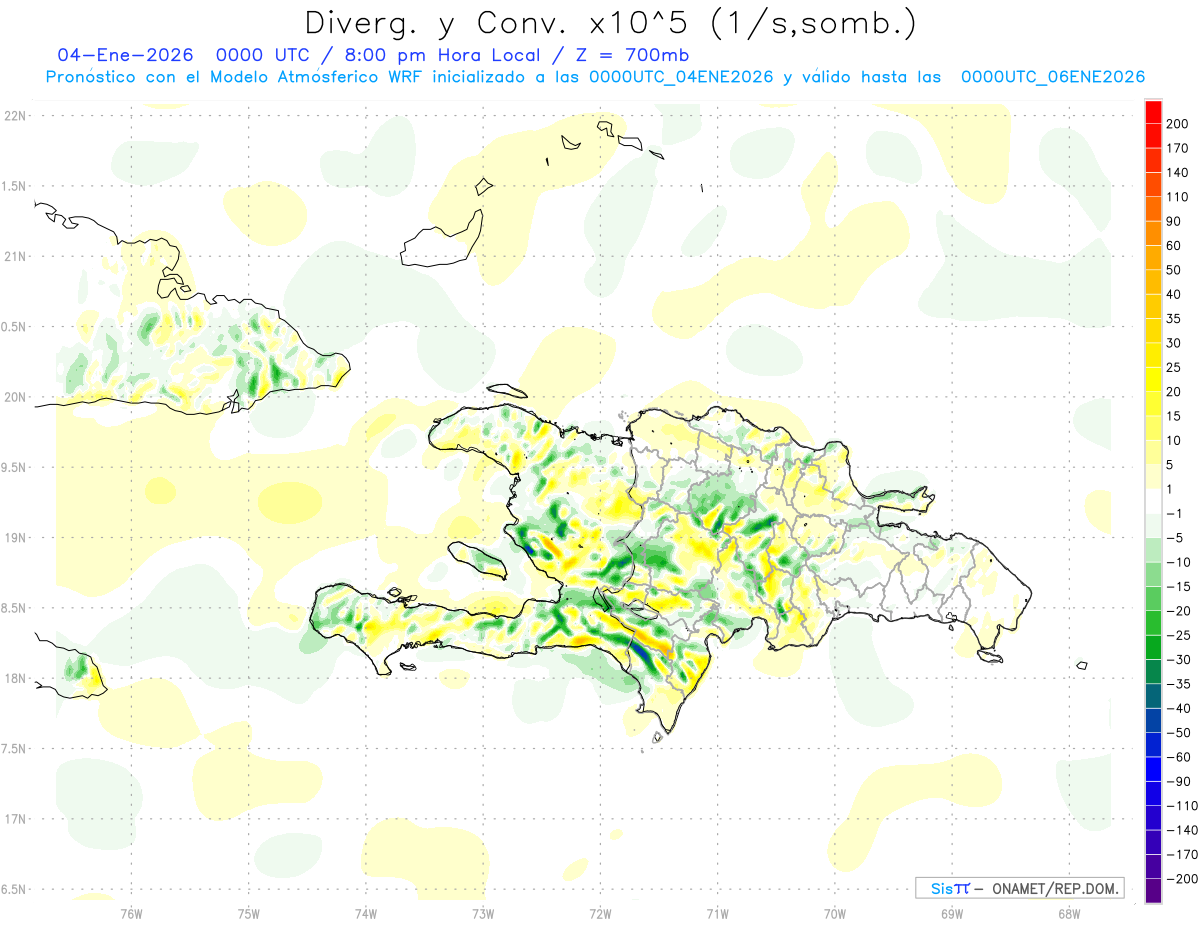This screenshot has height=927, width=1200.
Task: Click the '18N' latitude label
Action: point(15,678)
